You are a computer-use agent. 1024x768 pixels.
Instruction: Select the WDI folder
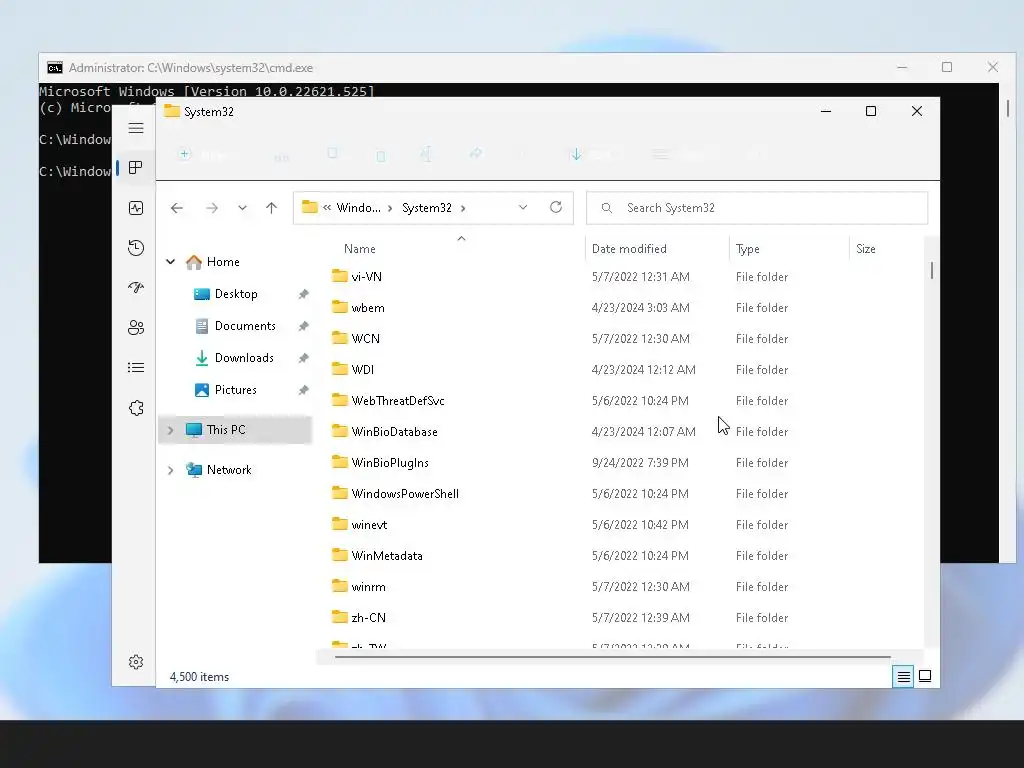[x=362, y=370]
